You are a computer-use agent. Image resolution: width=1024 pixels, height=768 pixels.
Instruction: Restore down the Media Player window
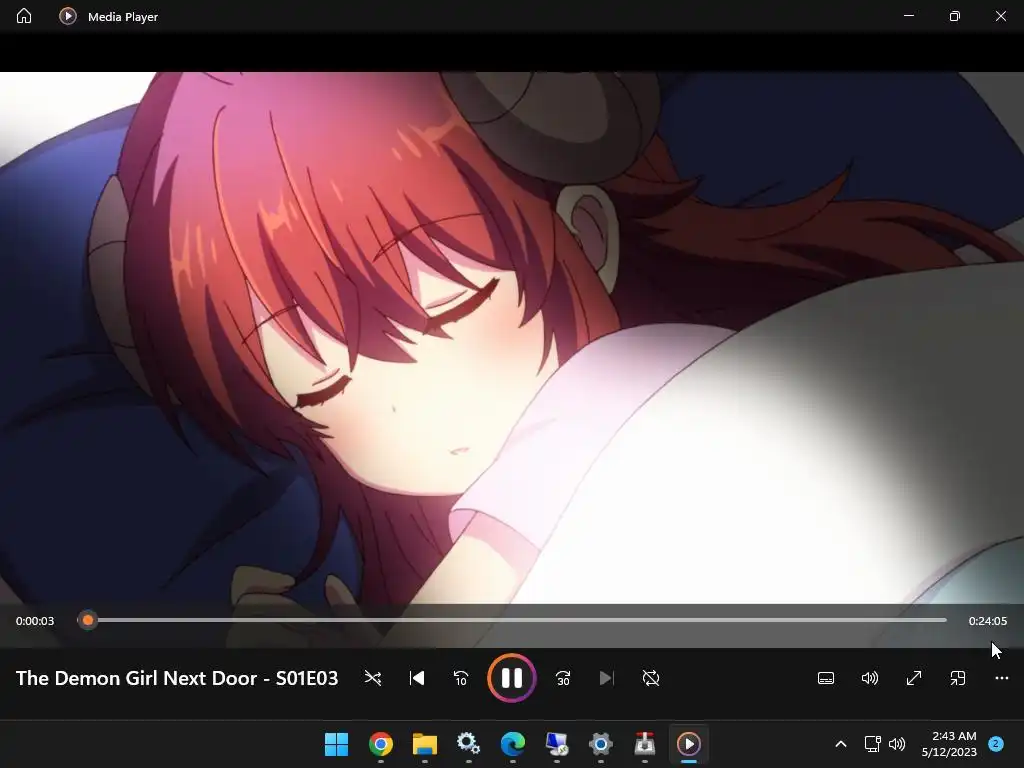click(955, 16)
